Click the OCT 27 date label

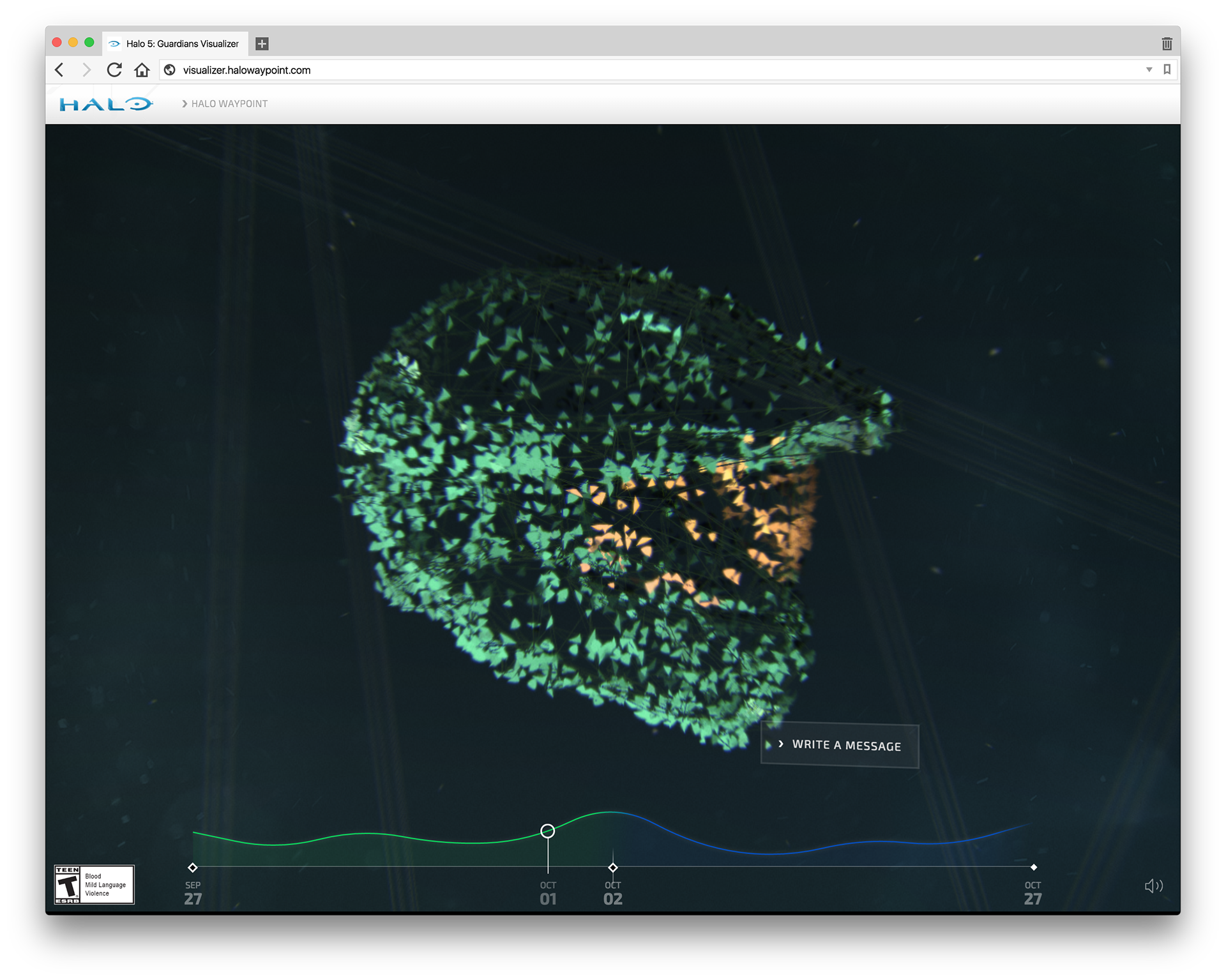click(x=1033, y=893)
